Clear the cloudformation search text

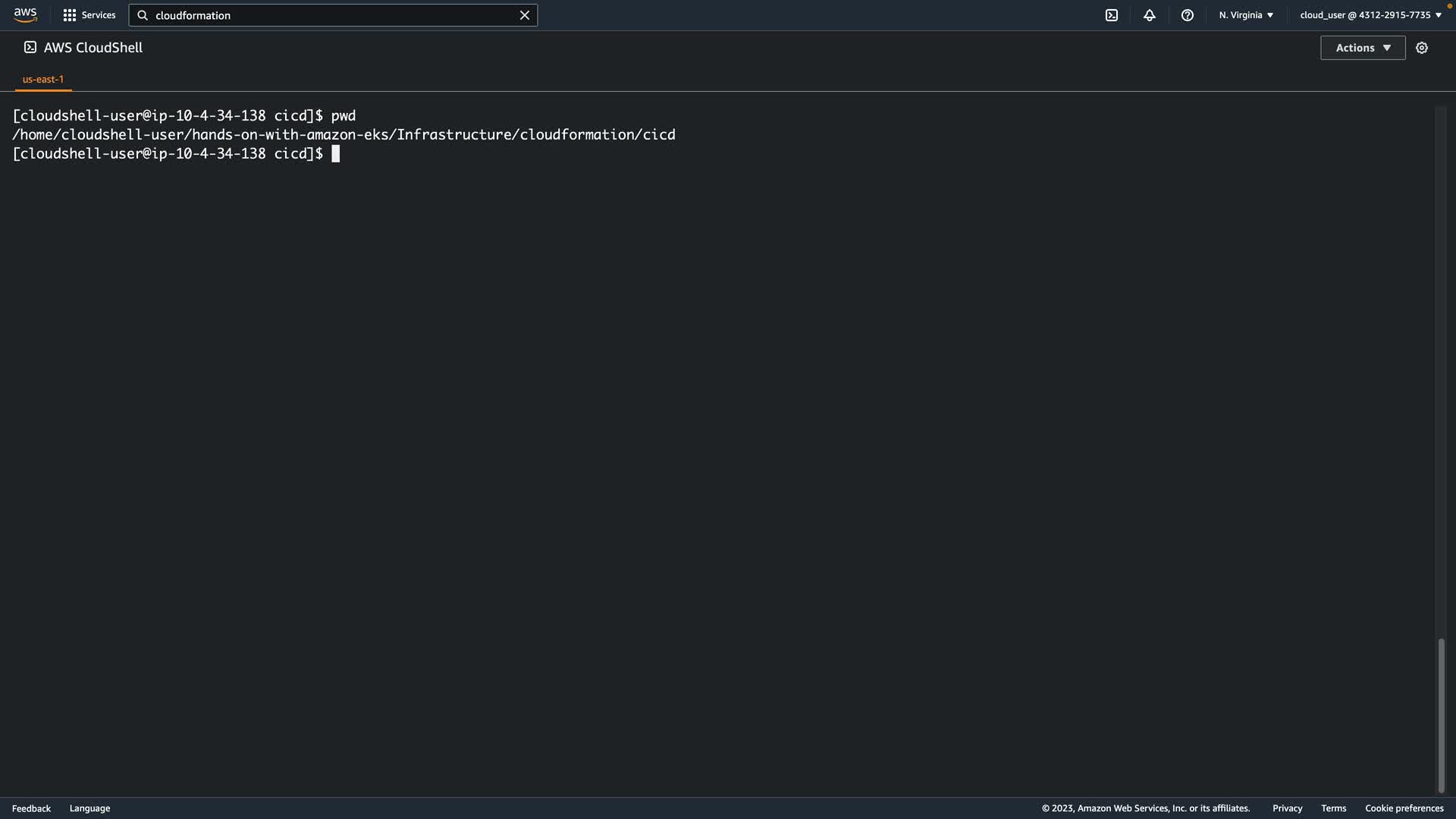click(524, 15)
